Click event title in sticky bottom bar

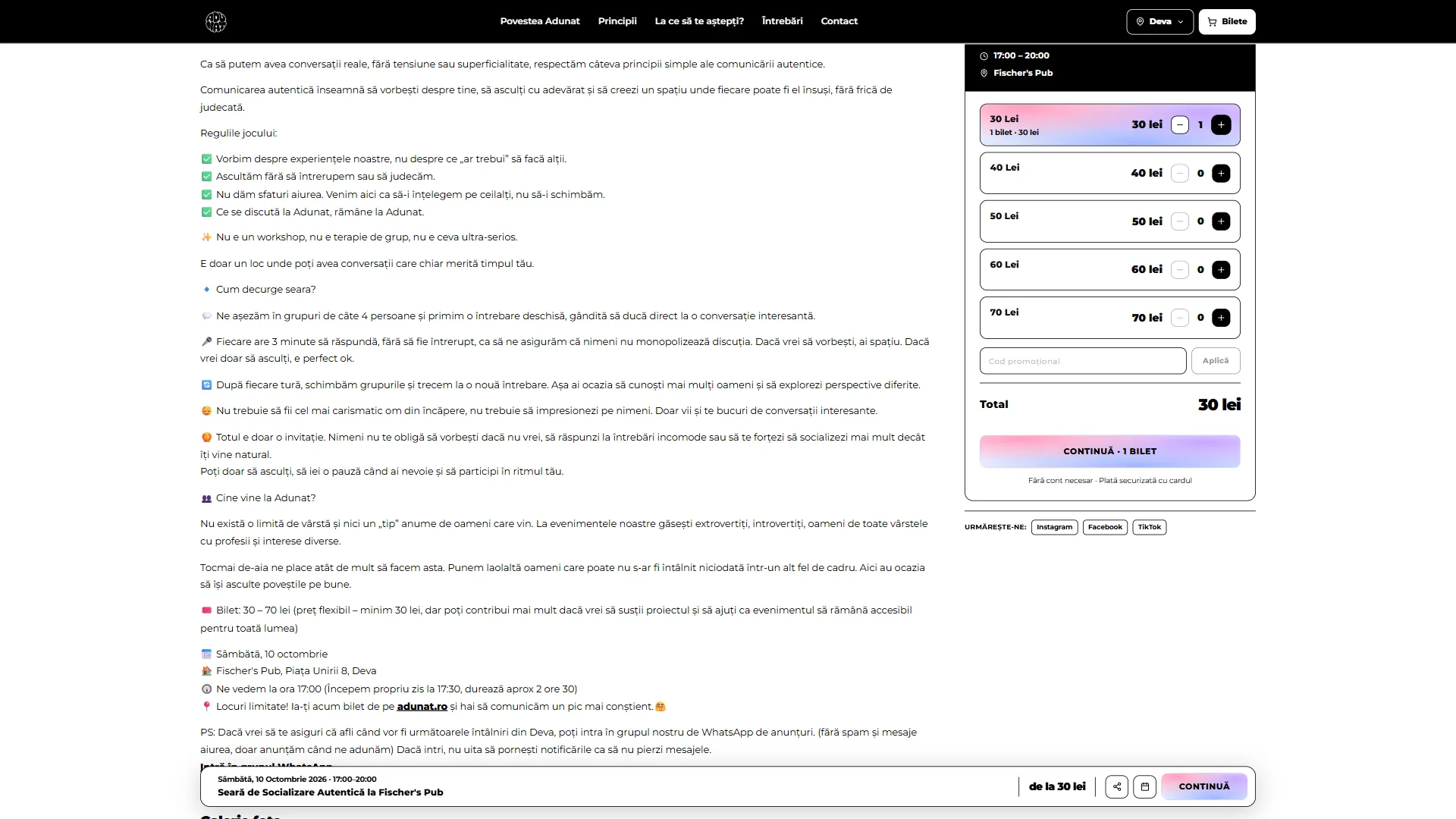coord(331,792)
